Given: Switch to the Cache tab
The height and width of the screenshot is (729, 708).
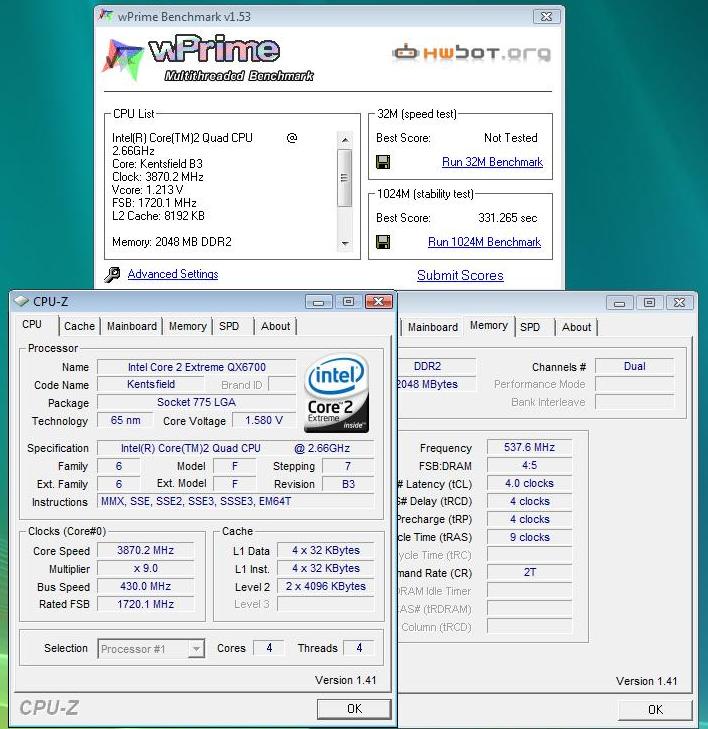Looking at the screenshot, I should 79,326.
